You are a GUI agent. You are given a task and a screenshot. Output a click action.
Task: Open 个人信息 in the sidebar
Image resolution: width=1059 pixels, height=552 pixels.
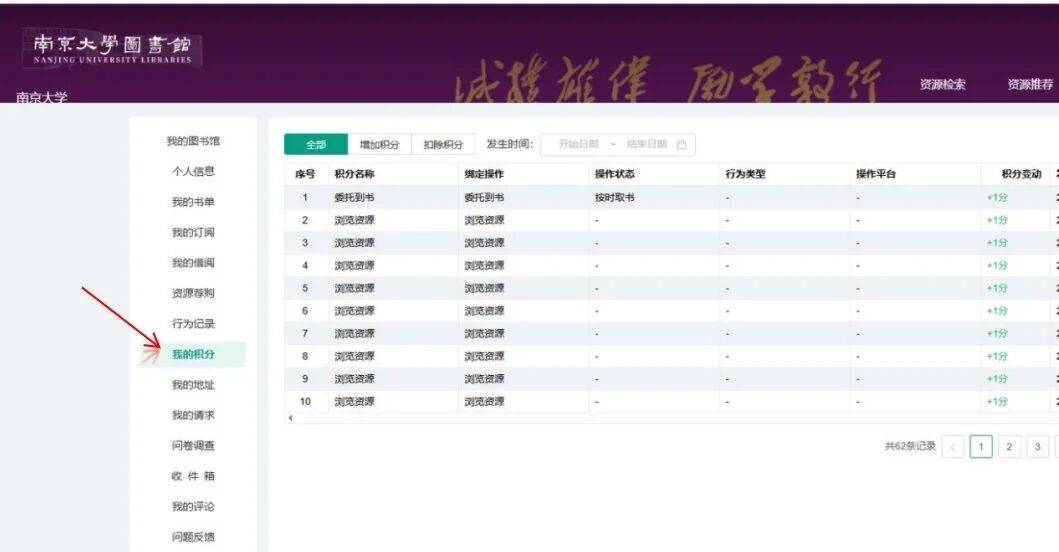point(193,171)
